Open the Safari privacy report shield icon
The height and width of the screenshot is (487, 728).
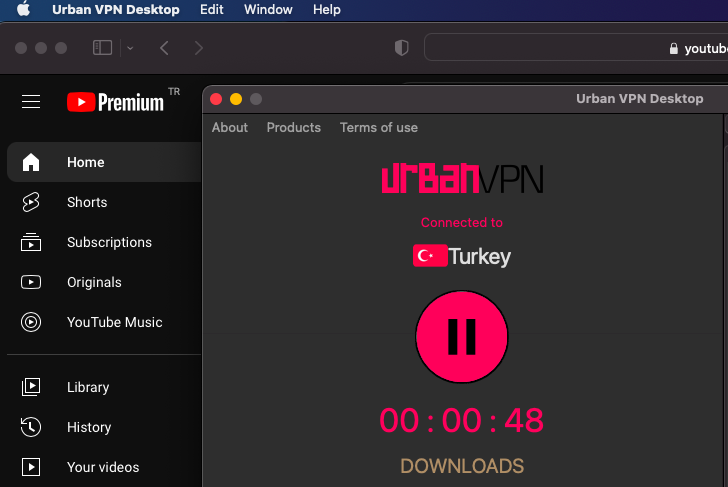tap(401, 48)
